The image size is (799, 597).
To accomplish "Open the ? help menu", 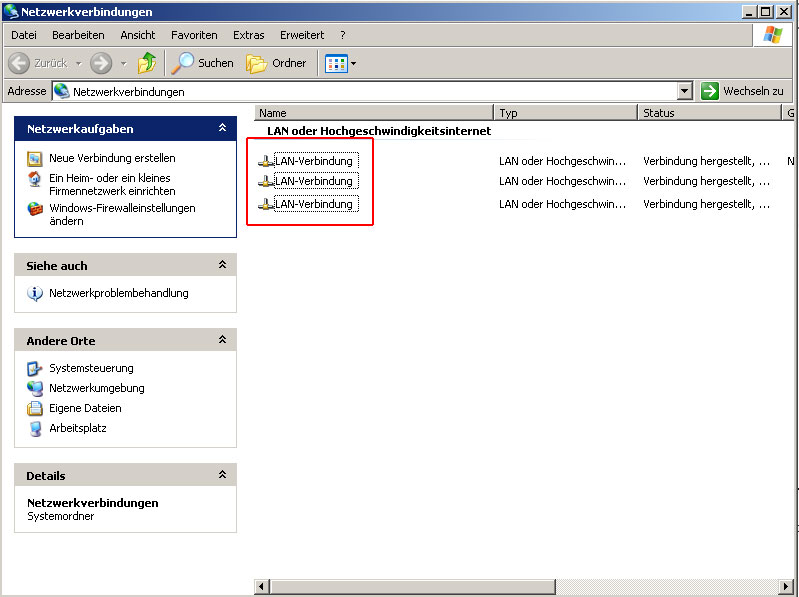I will coord(343,35).
